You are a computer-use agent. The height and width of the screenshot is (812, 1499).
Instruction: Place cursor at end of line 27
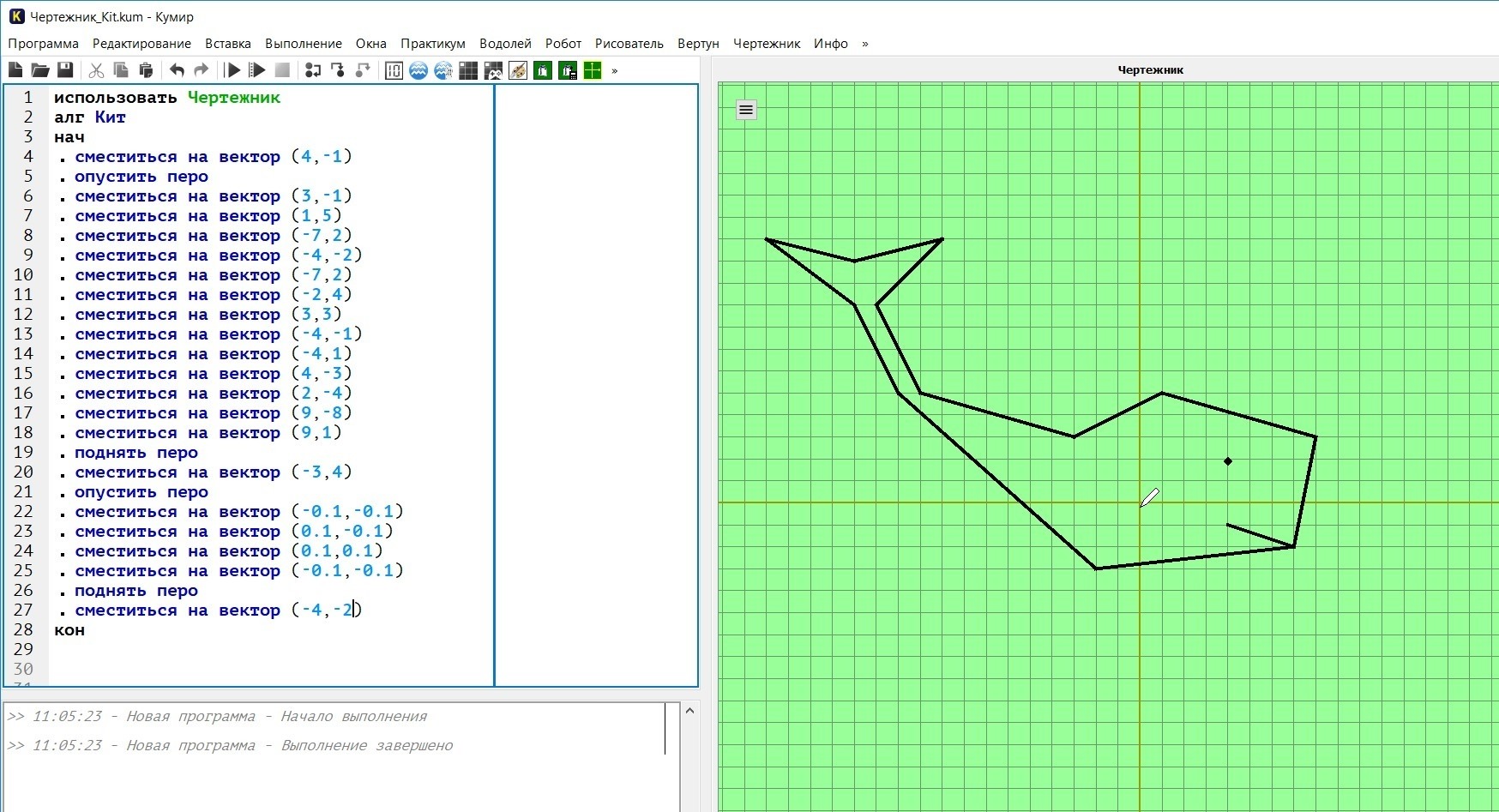363,611
